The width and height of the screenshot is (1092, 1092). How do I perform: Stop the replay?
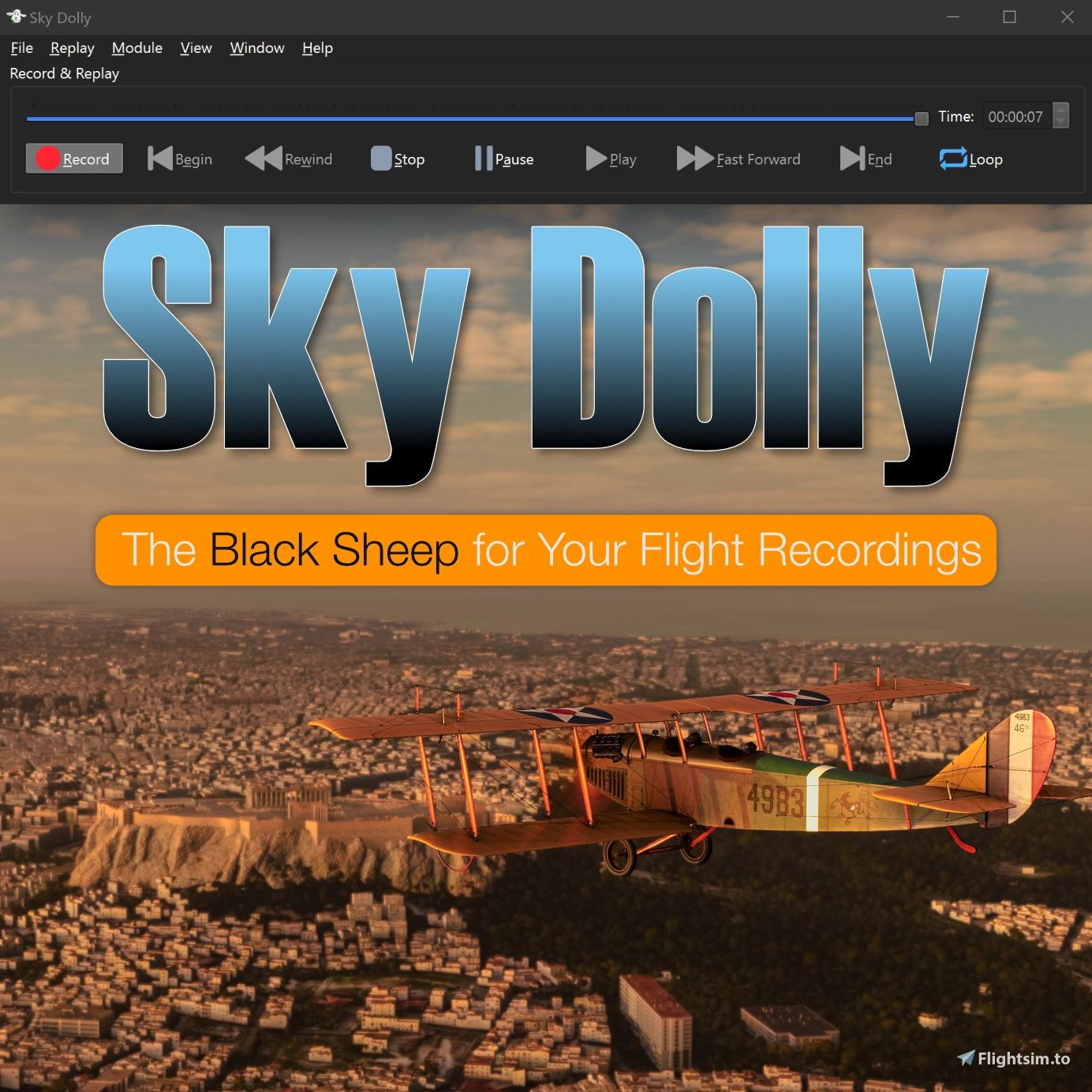[x=398, y=159]
